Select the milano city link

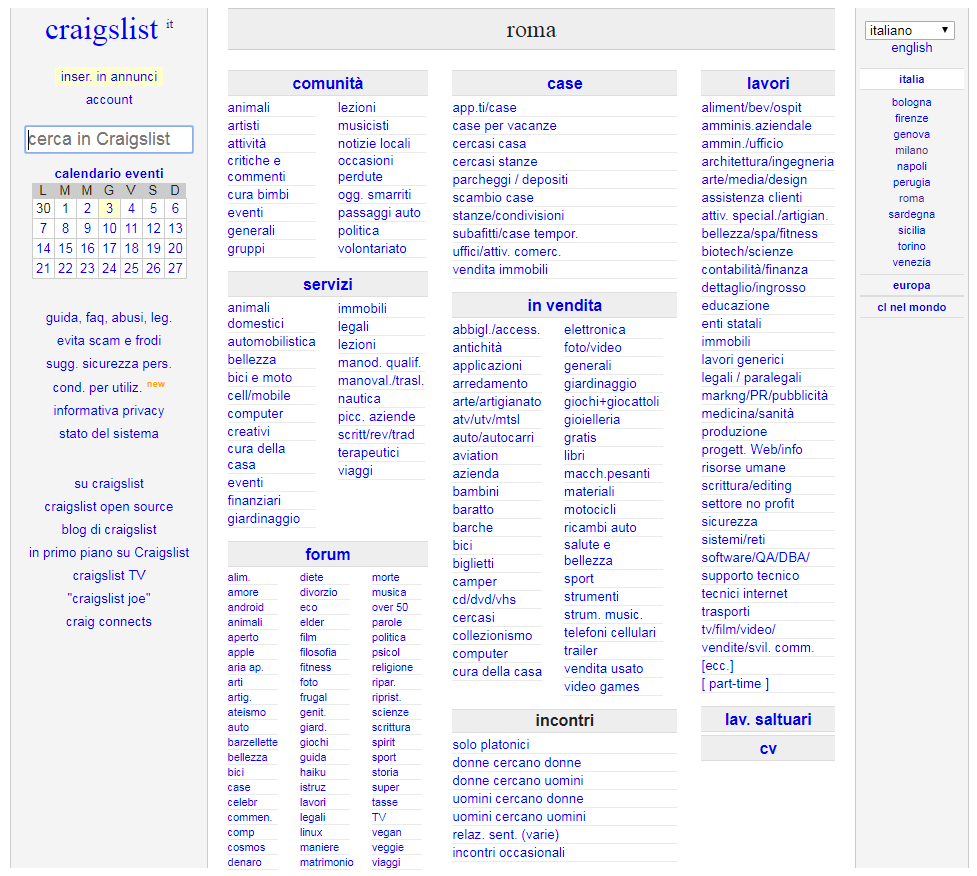(x=911, y=150)
